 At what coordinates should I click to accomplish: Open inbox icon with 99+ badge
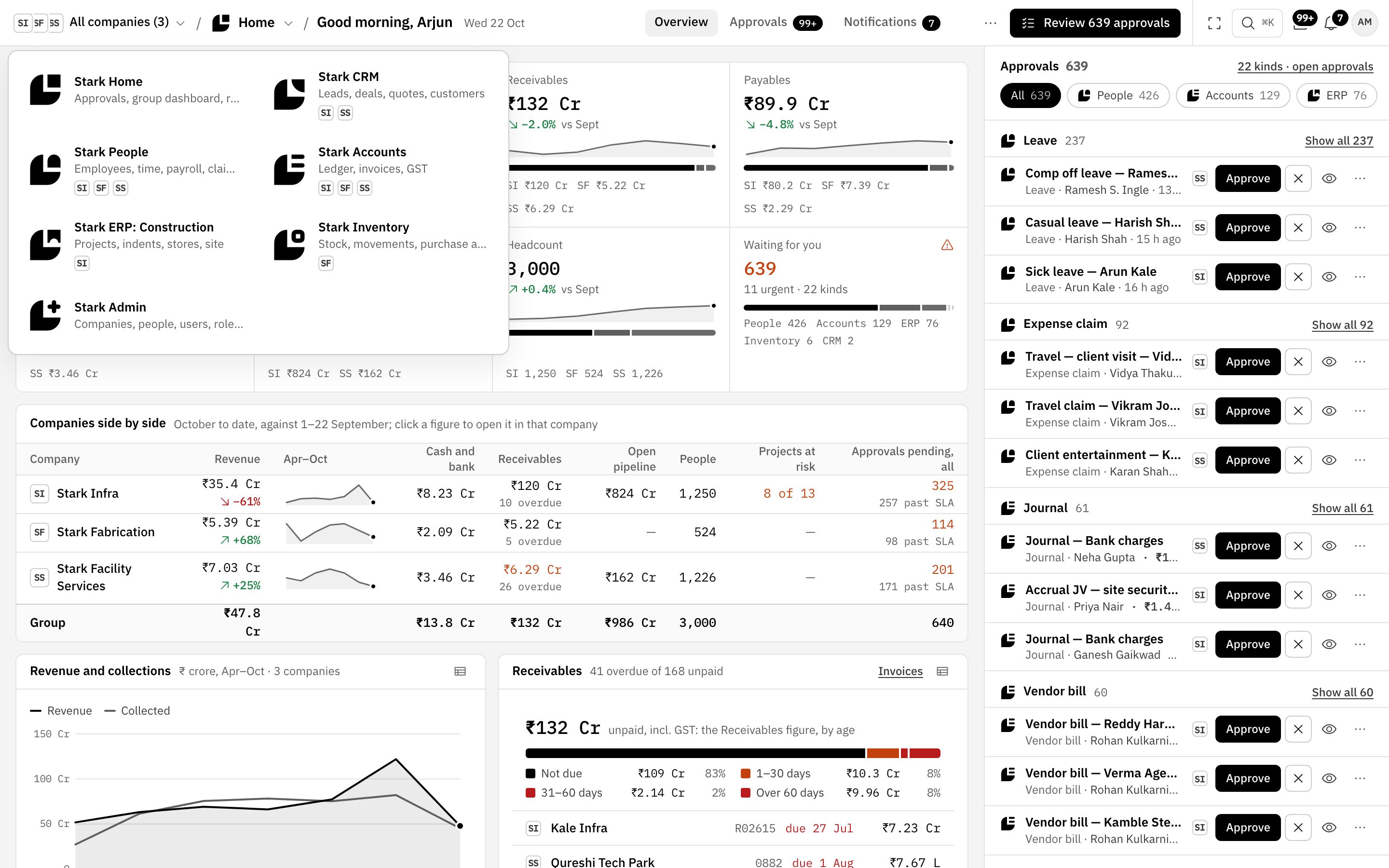[x=1300, y=23]
